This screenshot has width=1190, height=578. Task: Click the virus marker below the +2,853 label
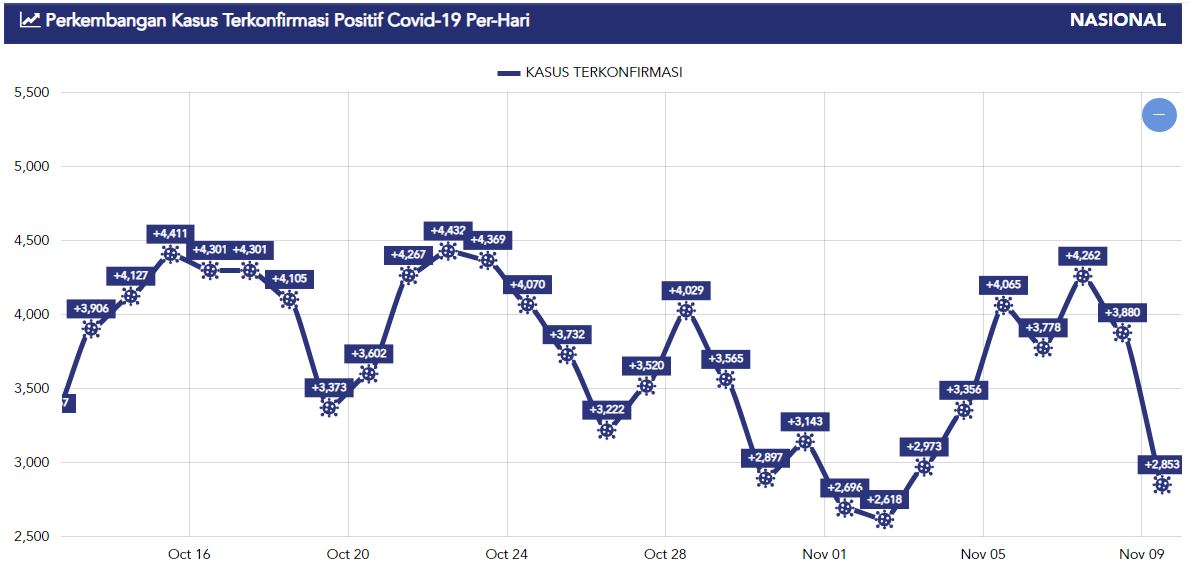[1162, 485]
